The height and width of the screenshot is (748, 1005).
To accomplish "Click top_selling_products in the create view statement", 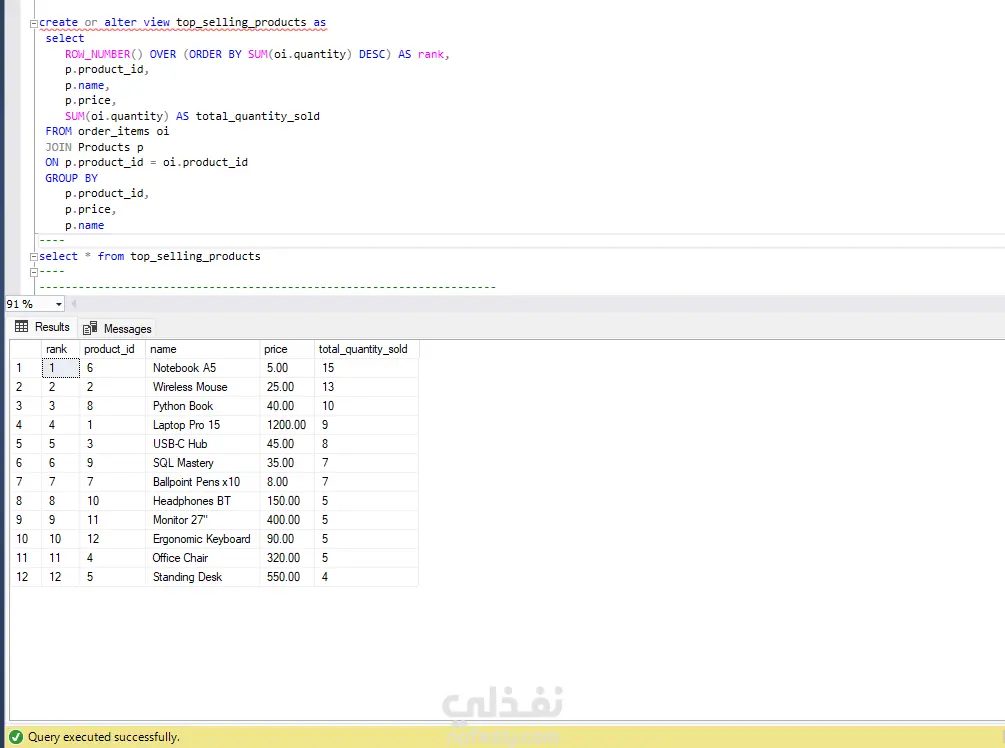I will click(x=241, y=22).
